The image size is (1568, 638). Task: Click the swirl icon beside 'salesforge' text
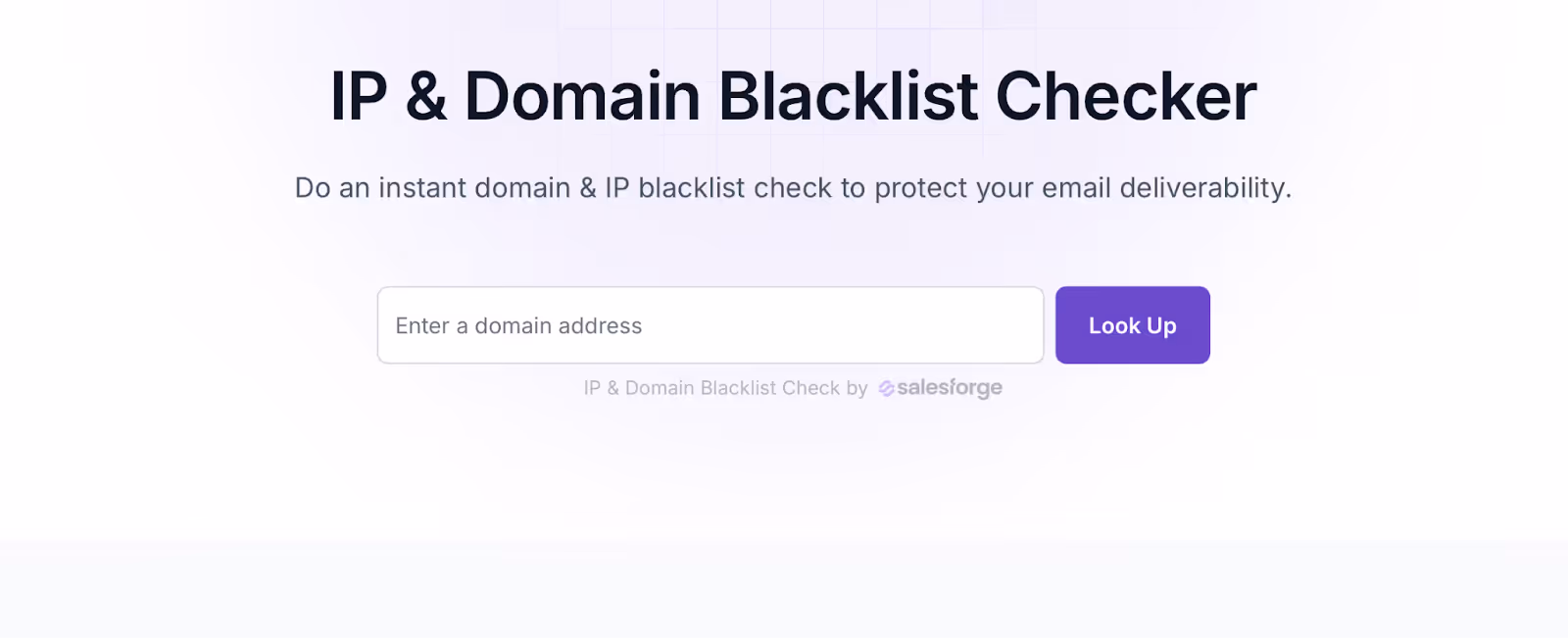pyautogui.click(x=885, y=387)
